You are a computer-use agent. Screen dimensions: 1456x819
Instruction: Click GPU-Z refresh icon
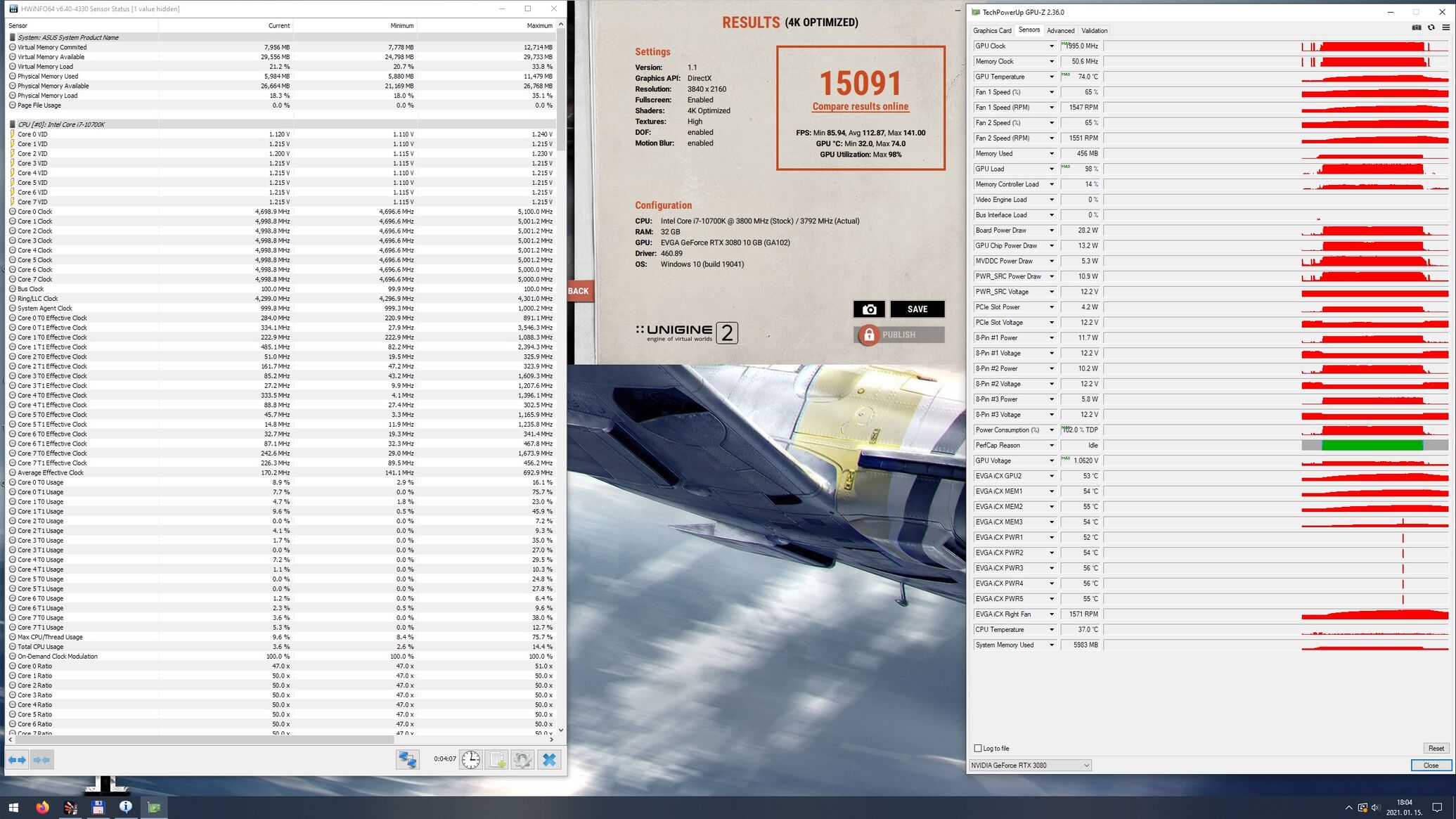click(x=1431, y=27)
